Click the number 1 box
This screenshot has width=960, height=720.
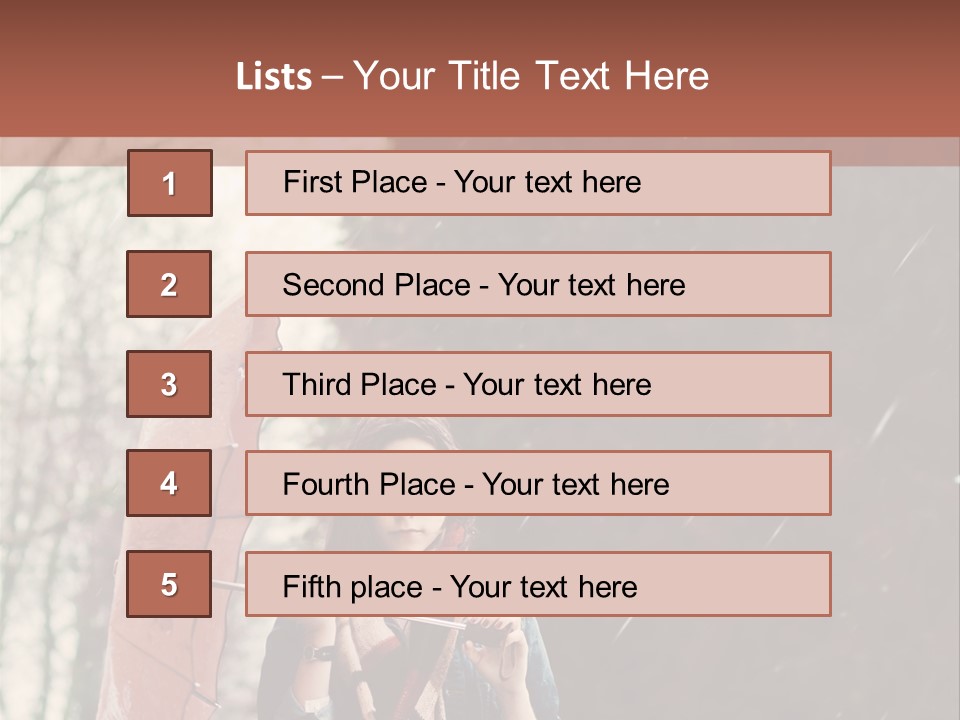pyautogui.click(x=170, y=183)
